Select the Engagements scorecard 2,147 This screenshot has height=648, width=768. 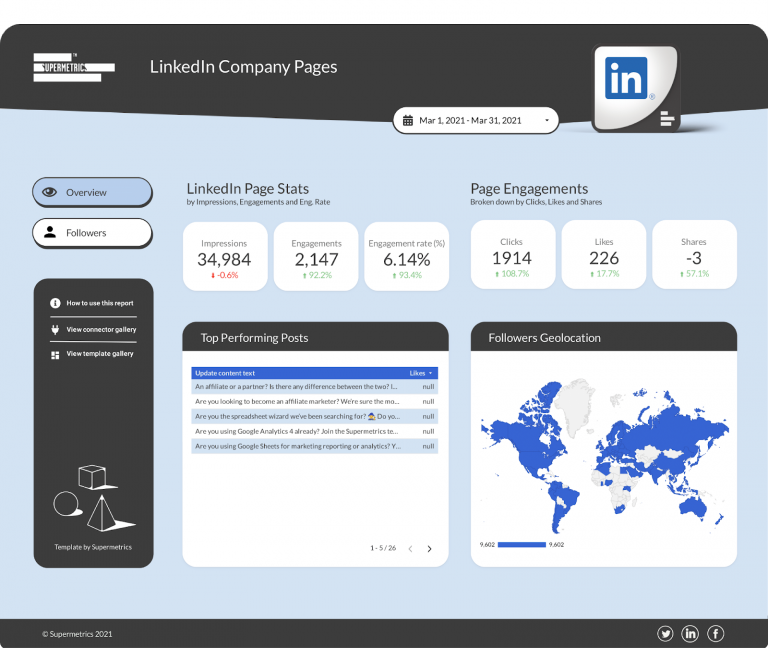[316, 256]
